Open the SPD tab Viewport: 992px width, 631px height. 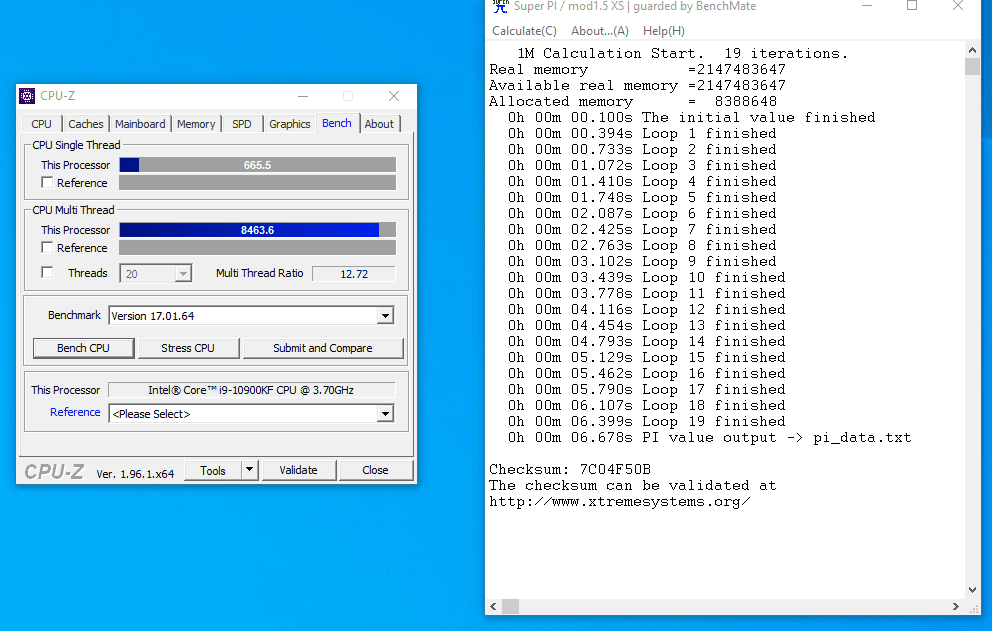[x=242, y=124]
